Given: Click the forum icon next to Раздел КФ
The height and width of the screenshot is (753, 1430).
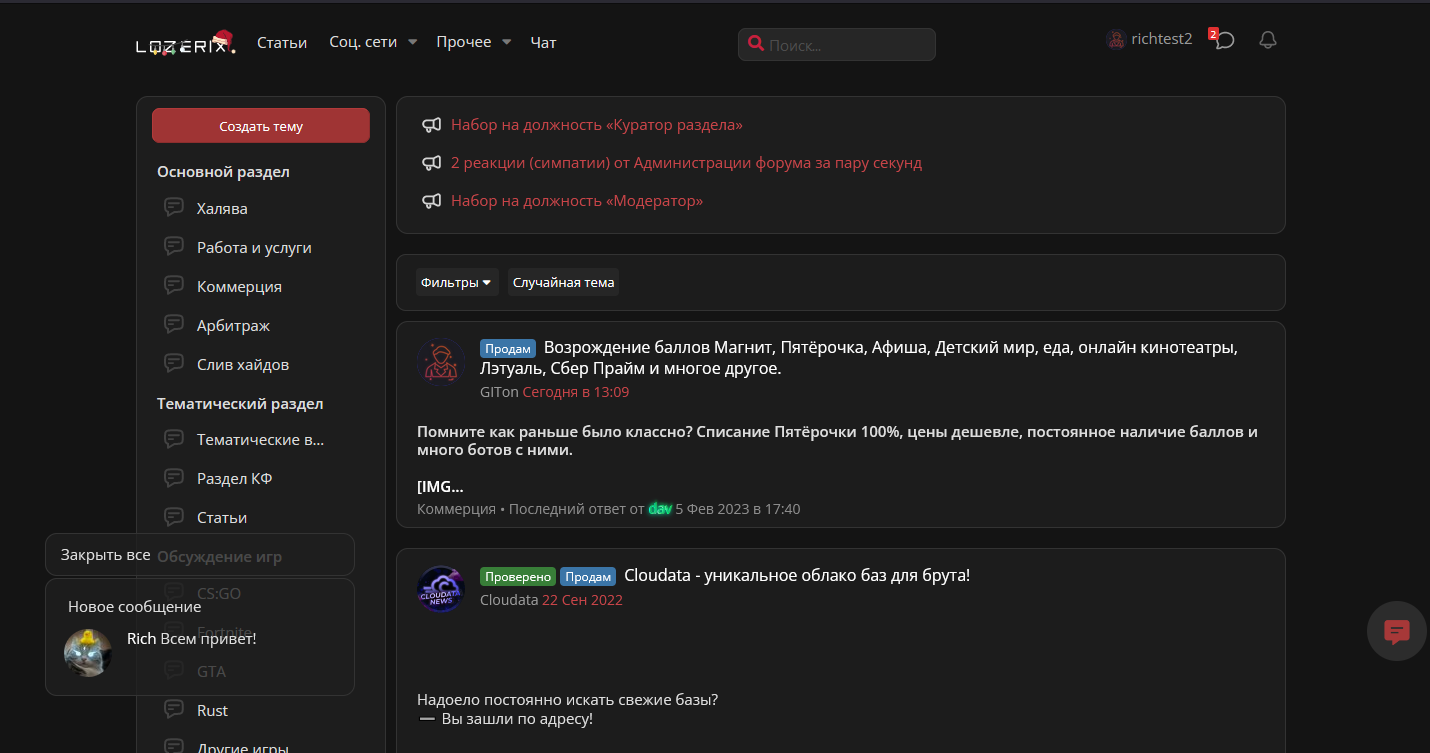Looking at the screenshot, I should tap(174, 478).
